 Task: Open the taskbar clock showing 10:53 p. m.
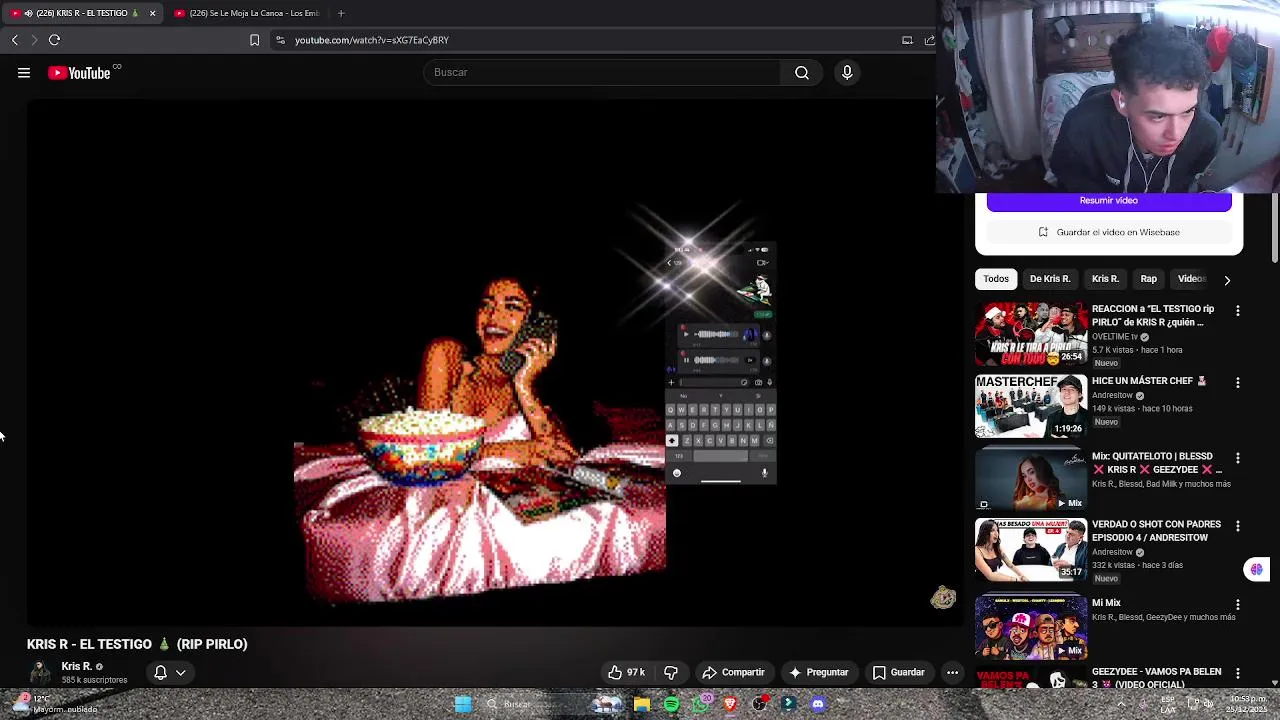1245,705
